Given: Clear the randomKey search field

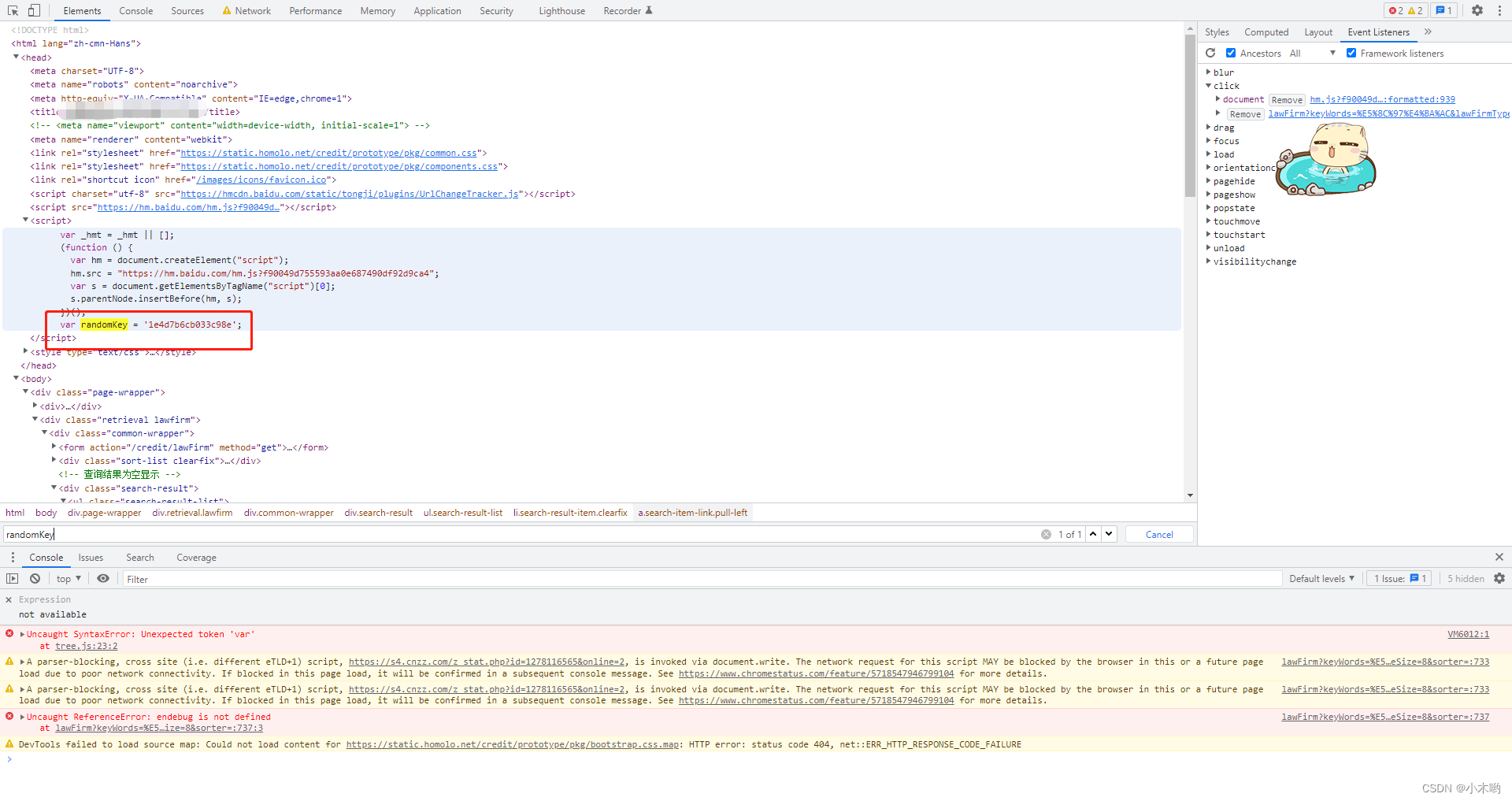Looking at the screenshot, I should [1046, 534].
